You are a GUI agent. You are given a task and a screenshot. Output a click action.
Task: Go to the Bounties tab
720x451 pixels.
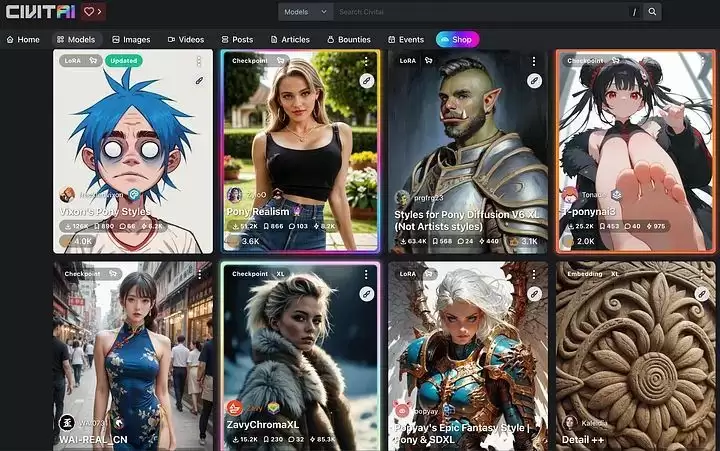[349, 40]
